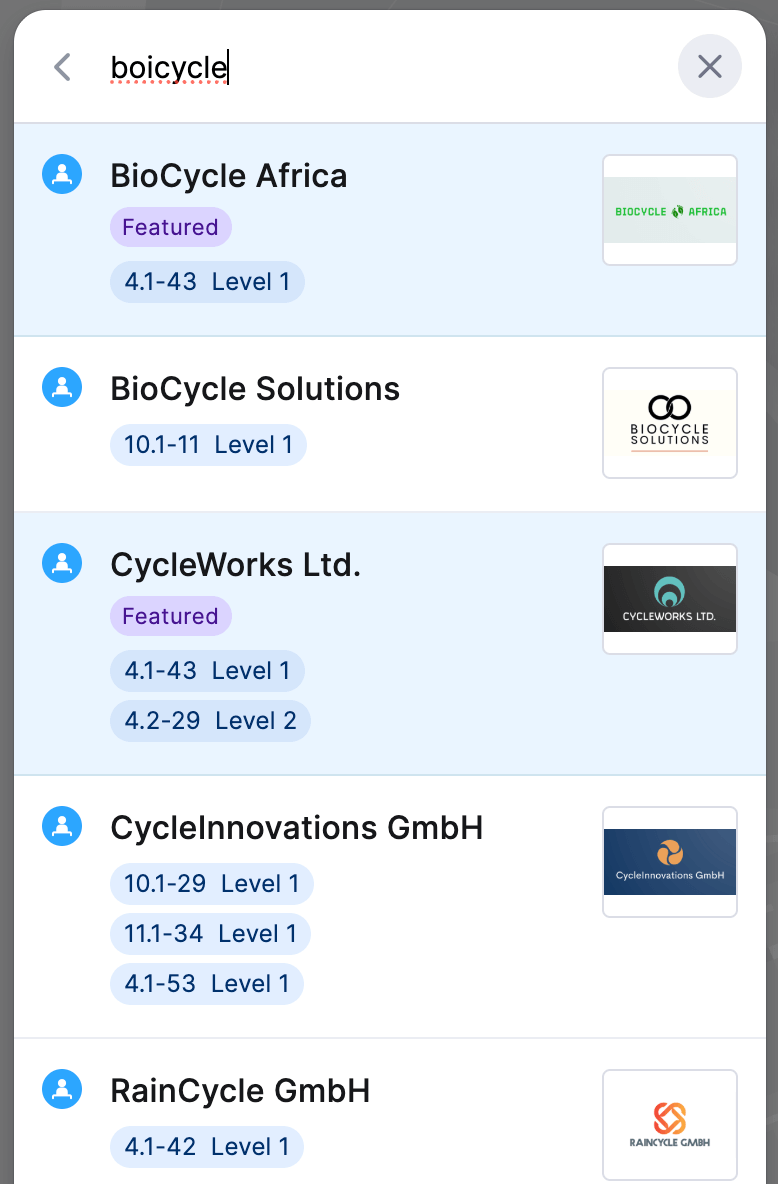Open the CycleWorks Ltd. logo thumbnail

coord(669,599)
